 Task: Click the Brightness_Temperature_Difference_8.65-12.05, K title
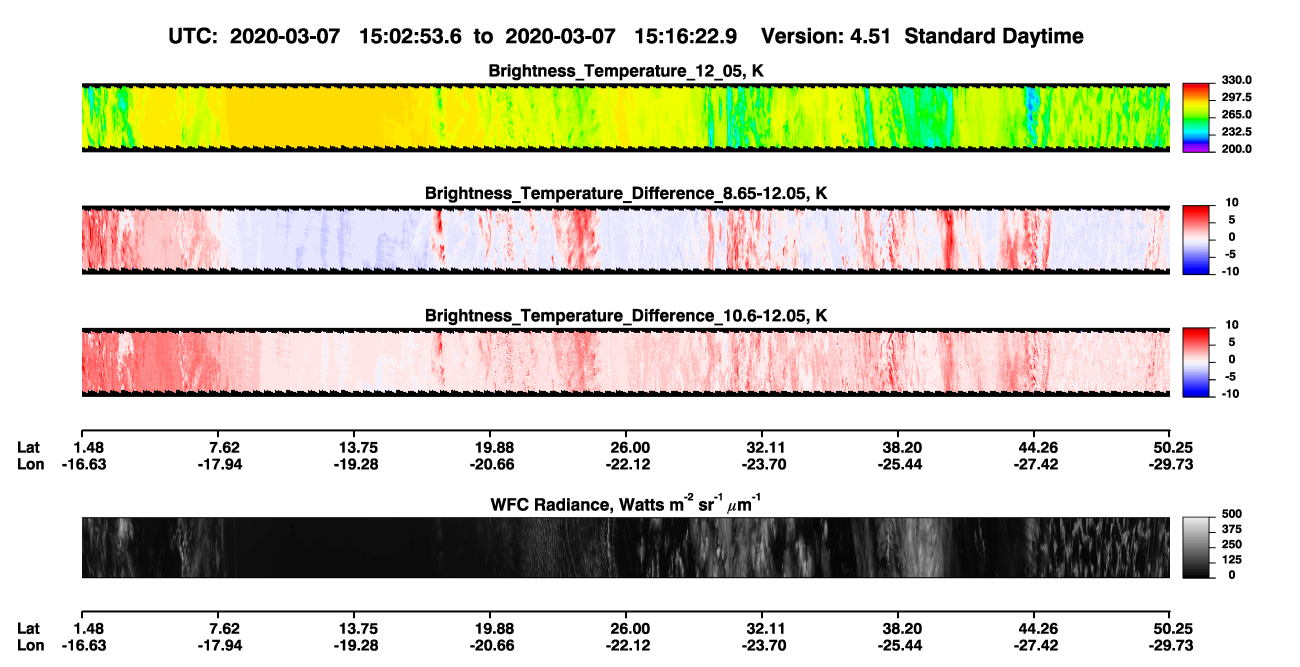point(626,193)
